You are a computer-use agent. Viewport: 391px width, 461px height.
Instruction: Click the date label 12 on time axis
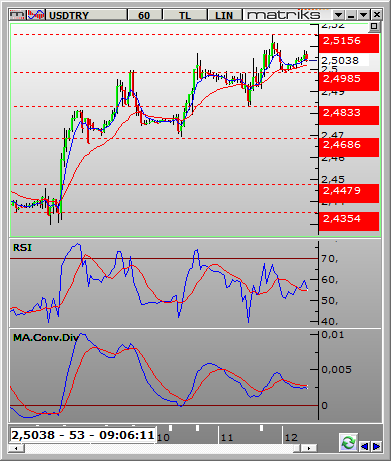tap(291, 437)
